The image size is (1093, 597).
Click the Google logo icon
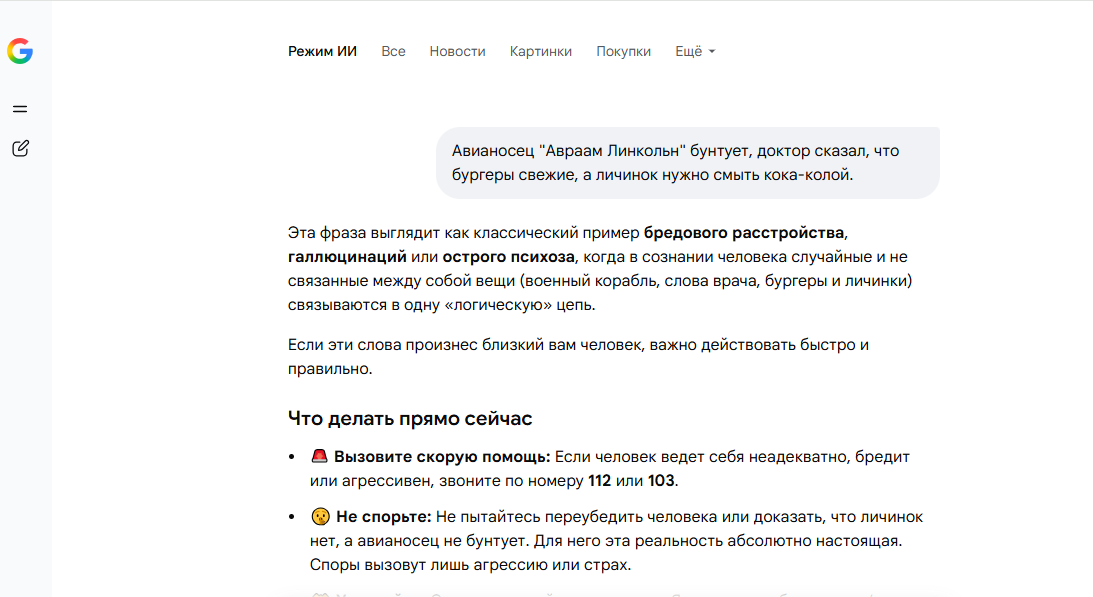tap(20, 51)
